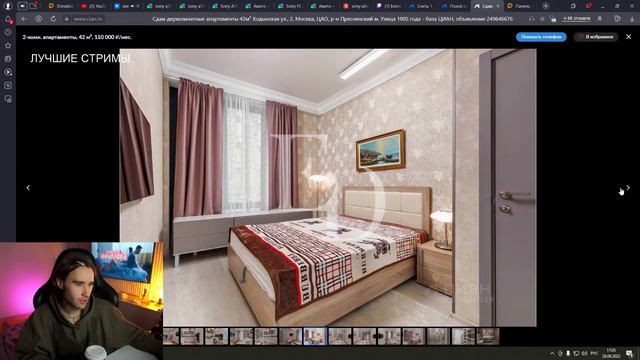Show the previous photo with the left arrow

coord(28,187)
